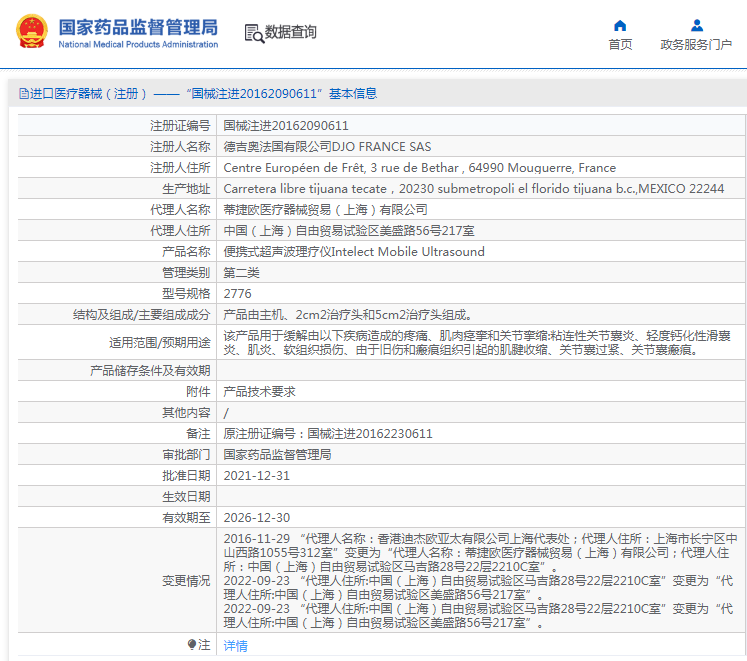Viewport: 747px width, 661px height.
Task: Click the 有效期至 label
Action: pos(186,518)
